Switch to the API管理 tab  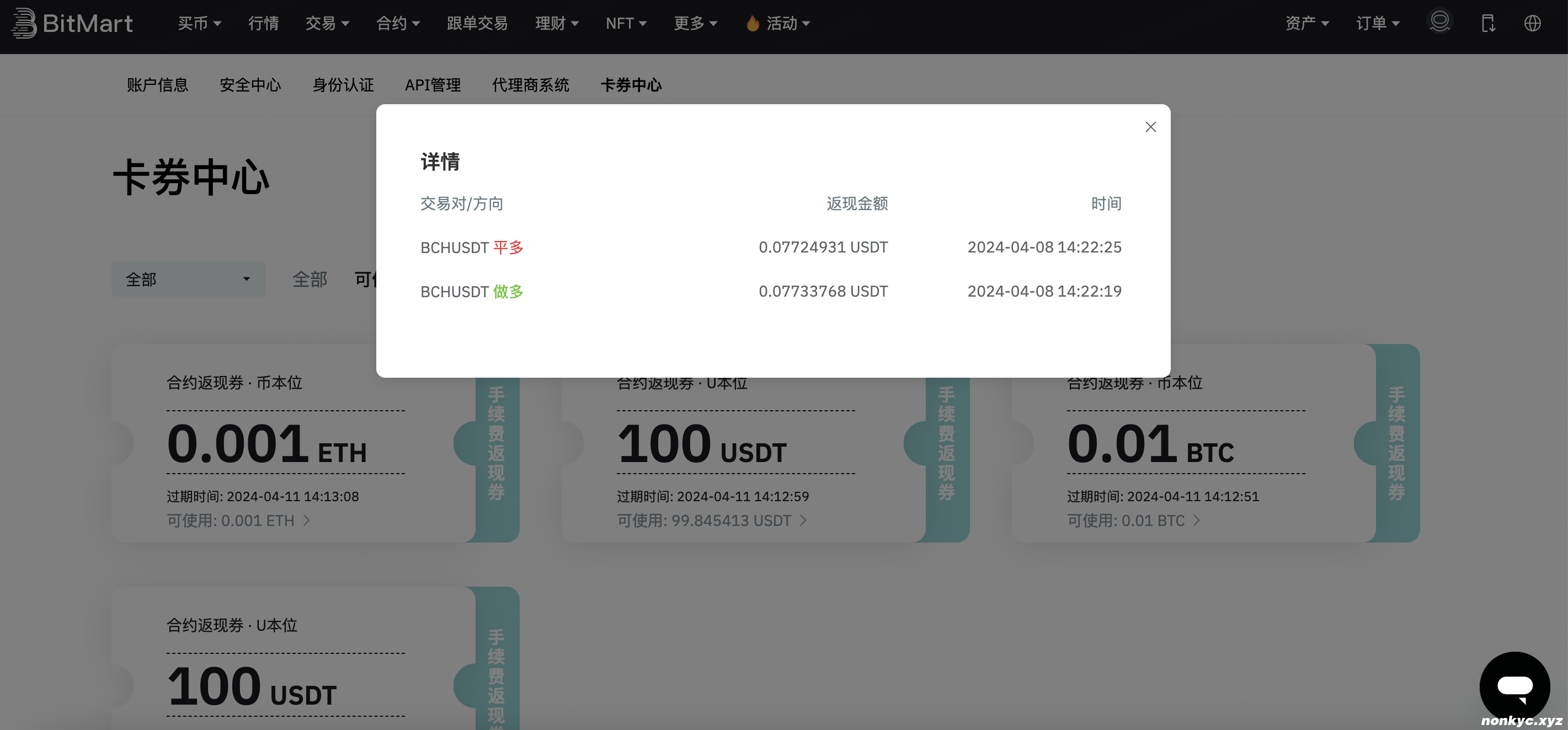(x=434, y=85)
